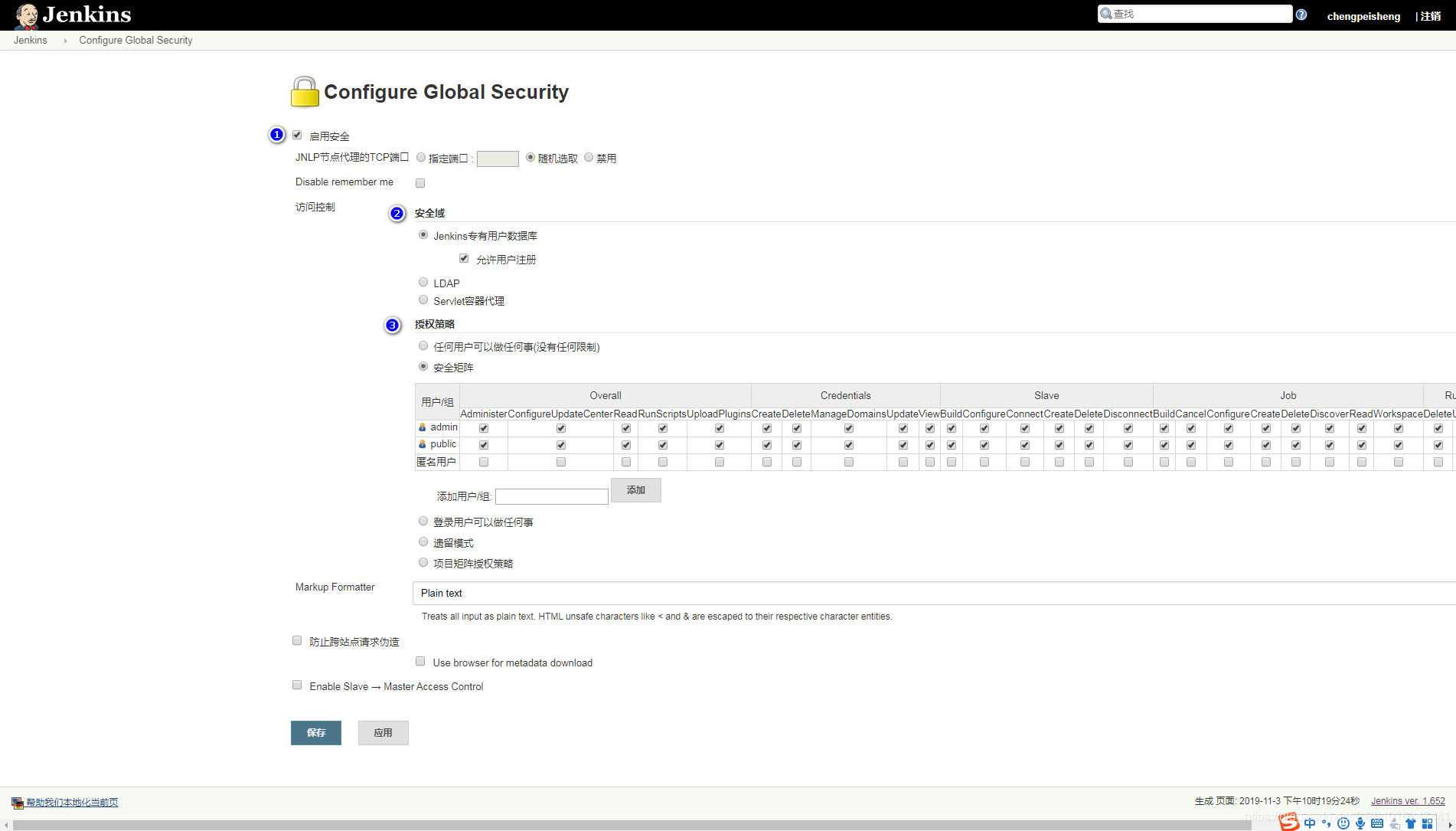Click the 保存 save button
This screenshot has height=831, width=1456.
coord(316,733)
